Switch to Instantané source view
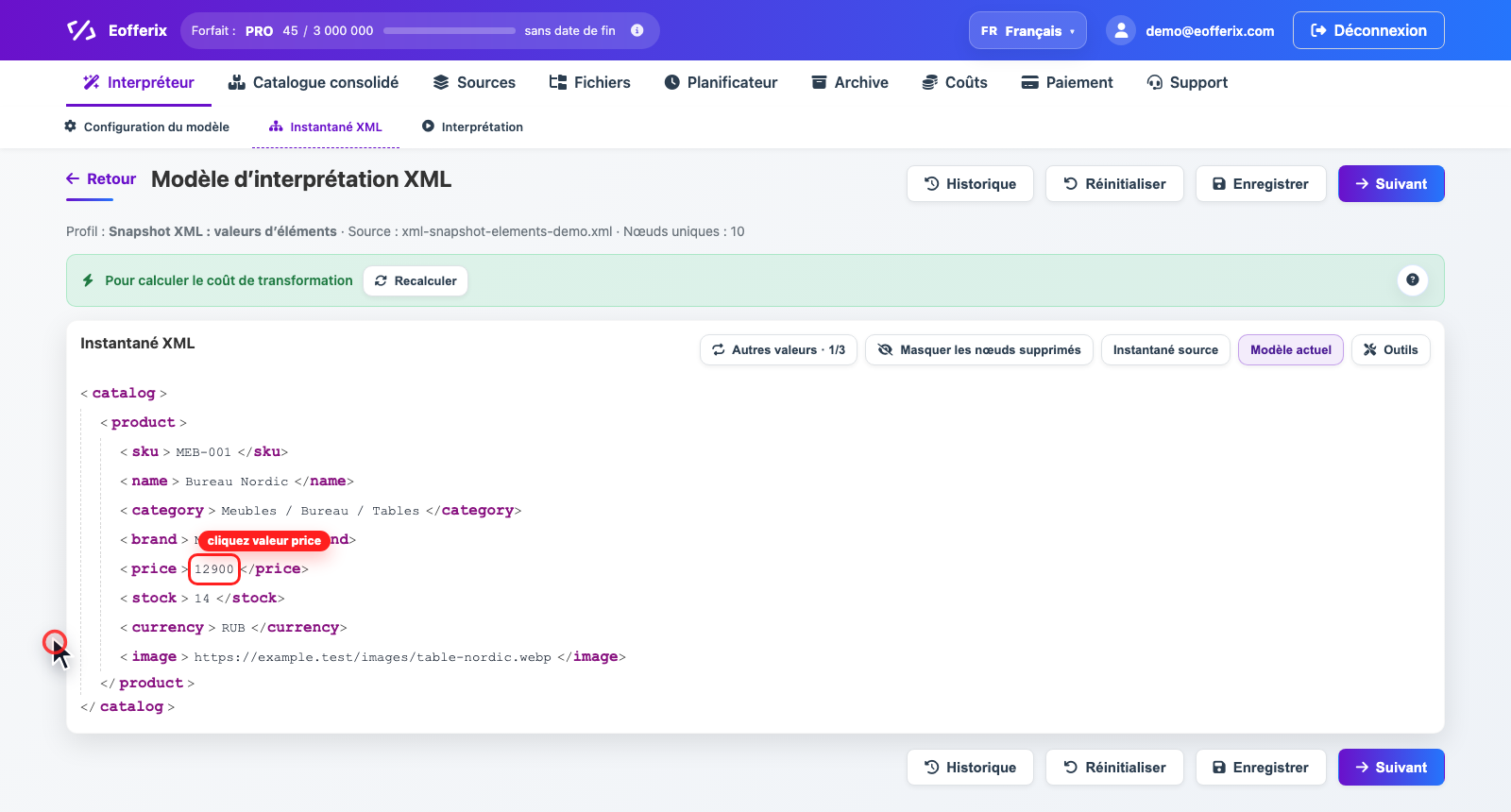The height and width of the screenshot is (812, 1511). (1165, 349)
